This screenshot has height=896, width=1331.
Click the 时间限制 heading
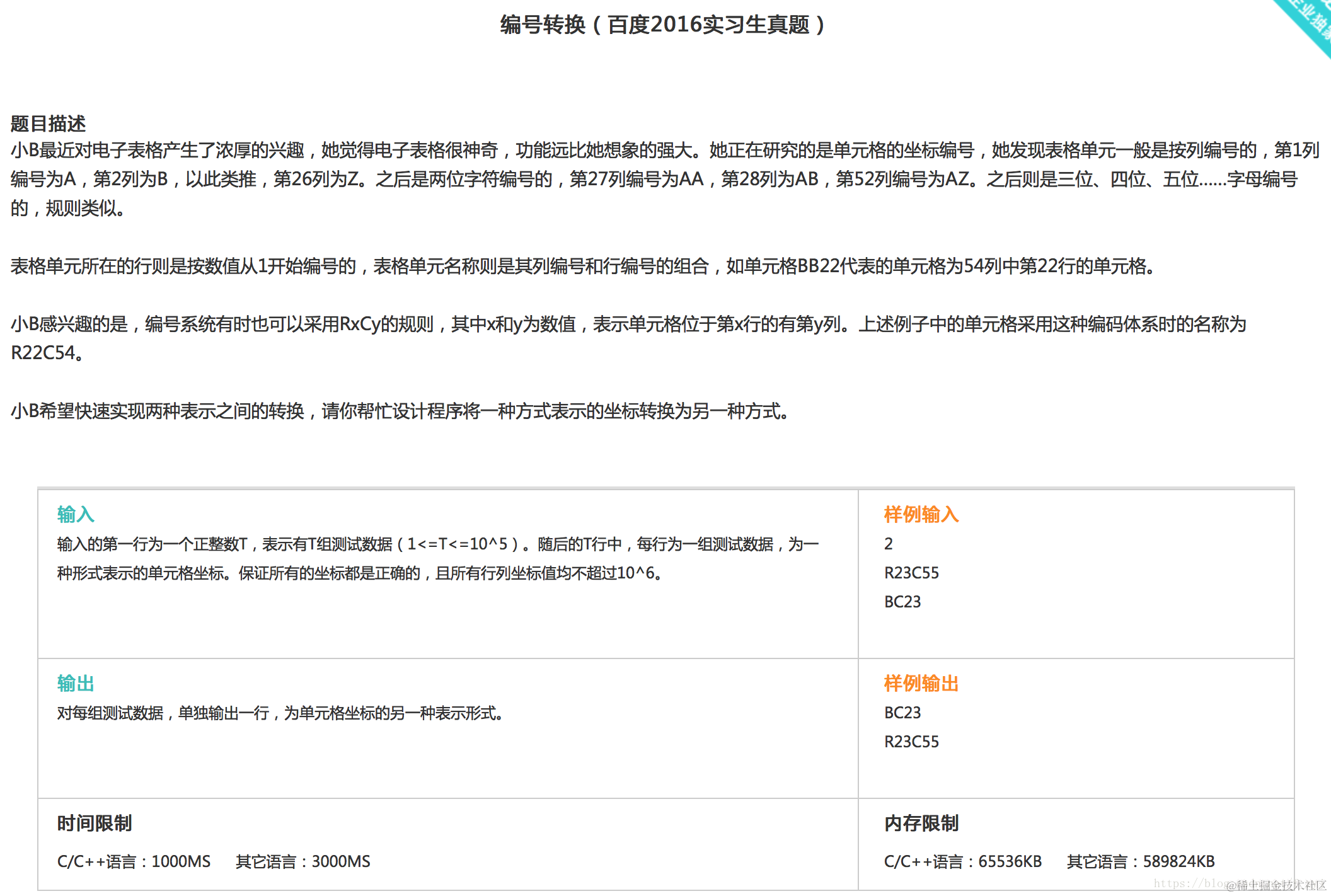[94, 823]
